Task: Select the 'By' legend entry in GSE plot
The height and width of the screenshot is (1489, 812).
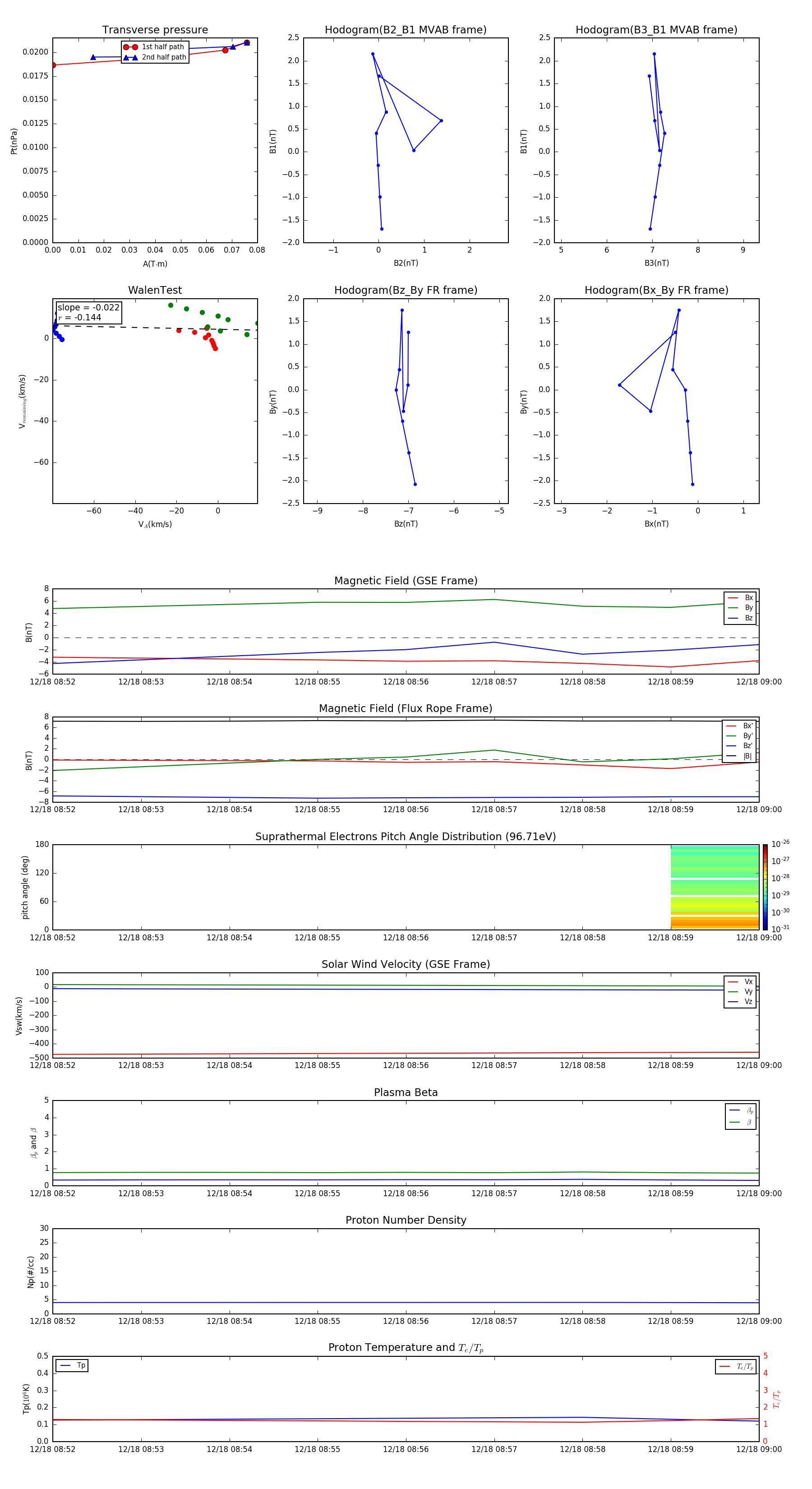Action: (x=740, y=608)
